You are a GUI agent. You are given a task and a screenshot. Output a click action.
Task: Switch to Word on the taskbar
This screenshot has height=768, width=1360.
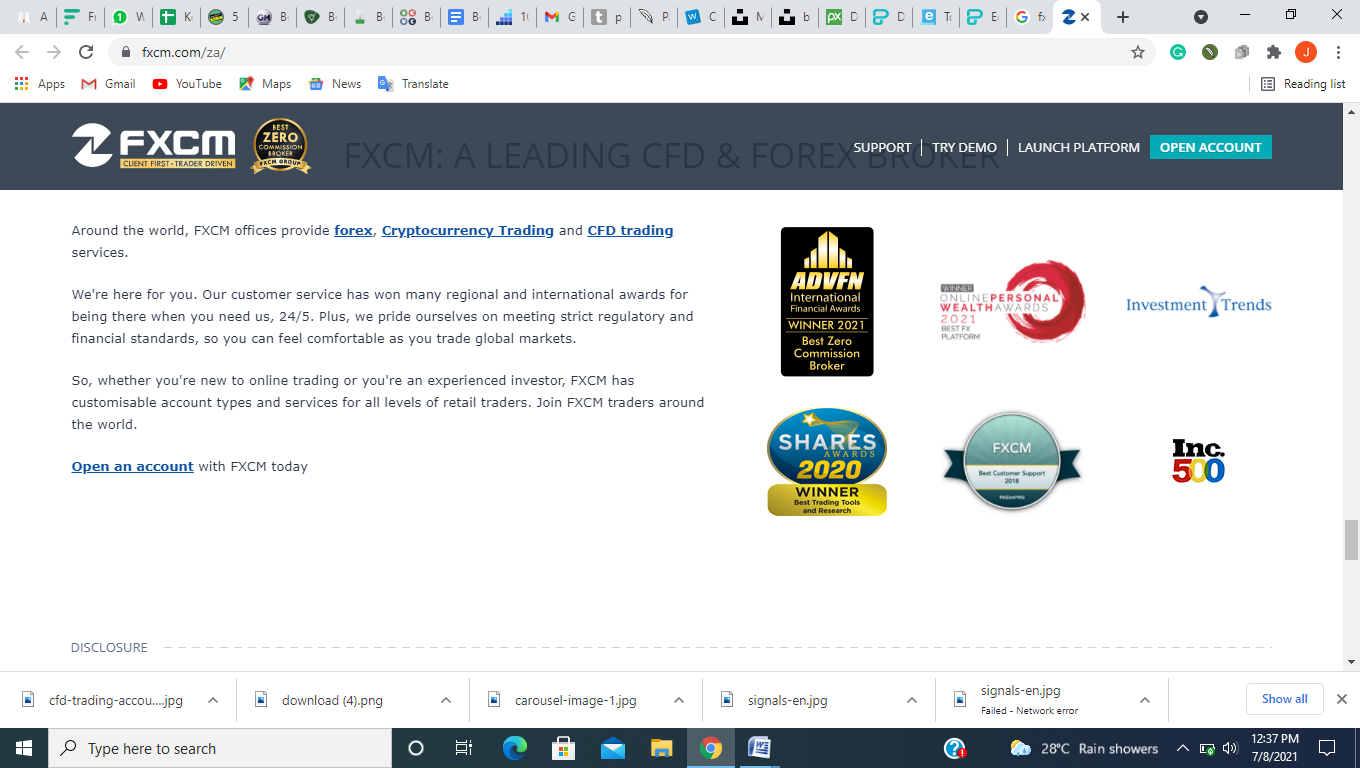[x=760, y=748]
